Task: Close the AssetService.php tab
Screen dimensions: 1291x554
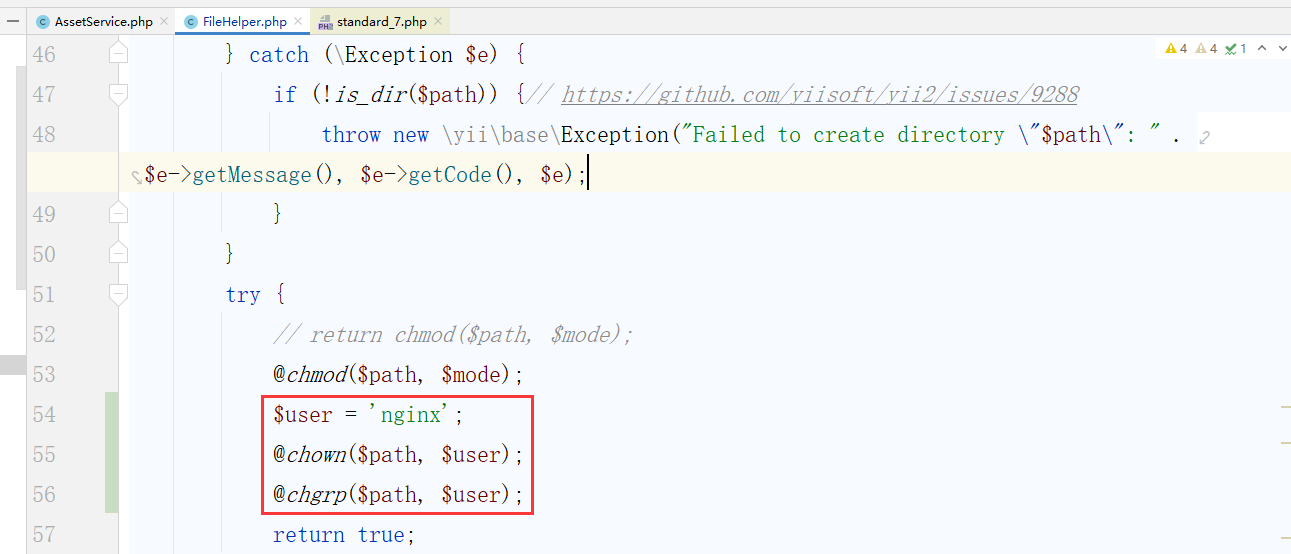Action: pyautogui.click(x=164, y=21)
